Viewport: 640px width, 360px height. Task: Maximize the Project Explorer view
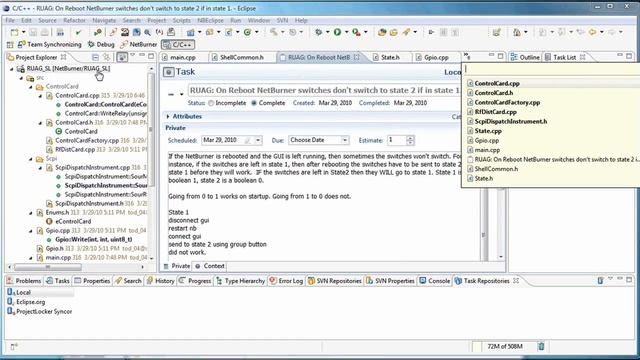click(151, 56)
